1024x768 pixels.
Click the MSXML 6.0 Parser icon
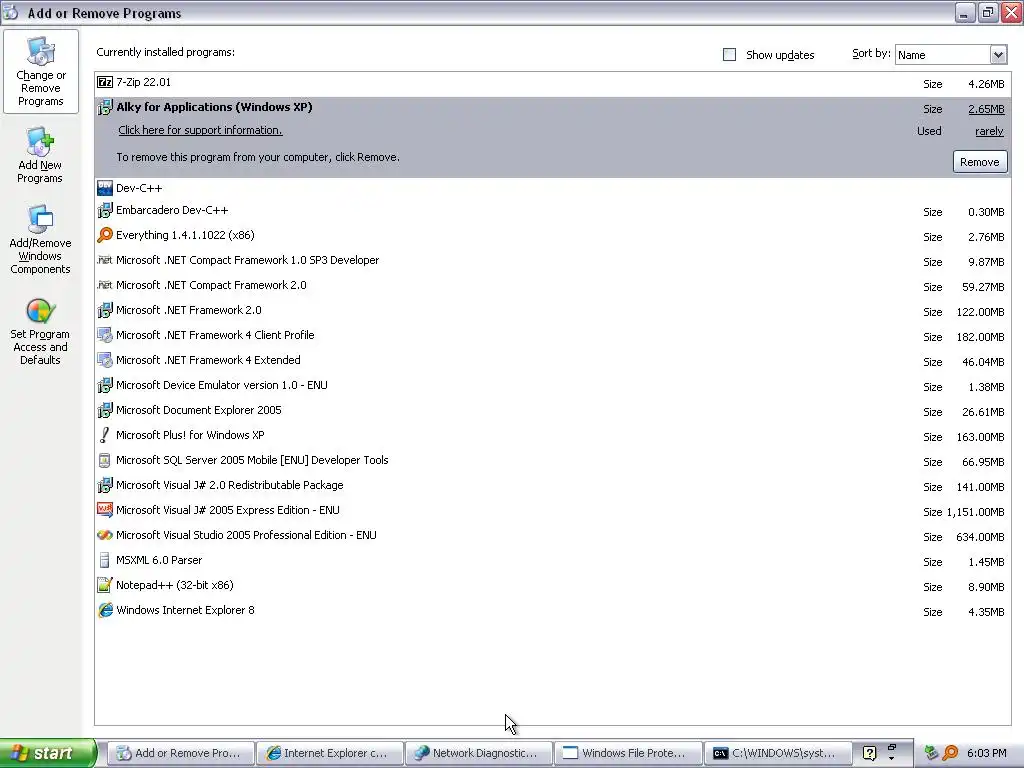click(104, 560)
